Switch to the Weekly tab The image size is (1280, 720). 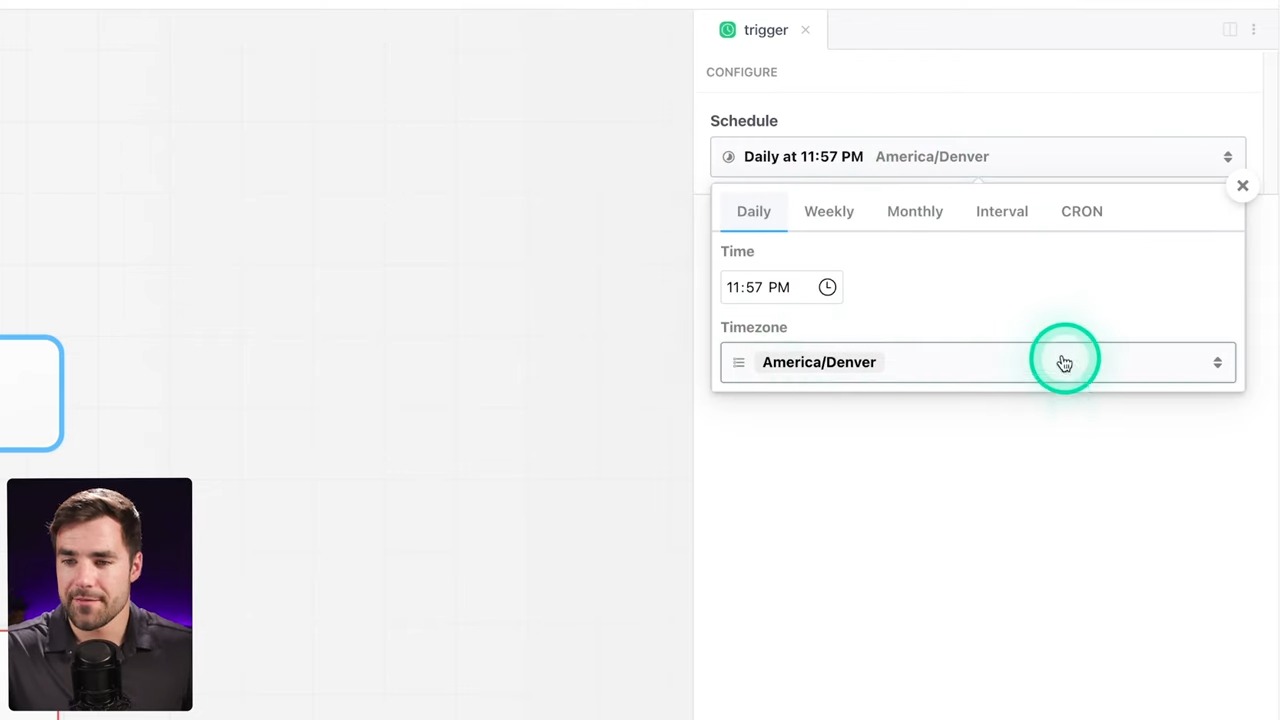828,211
